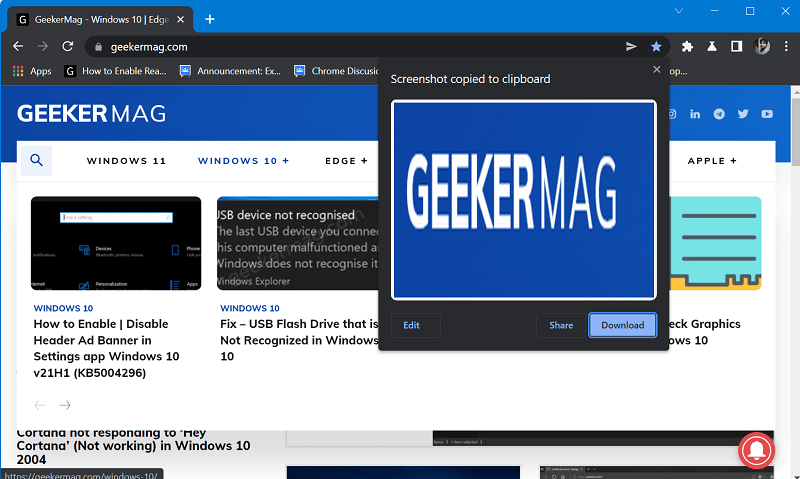Open the Settings app article thumbnail
The height and width of the screenshot is (479, 800).
point(116,243)
